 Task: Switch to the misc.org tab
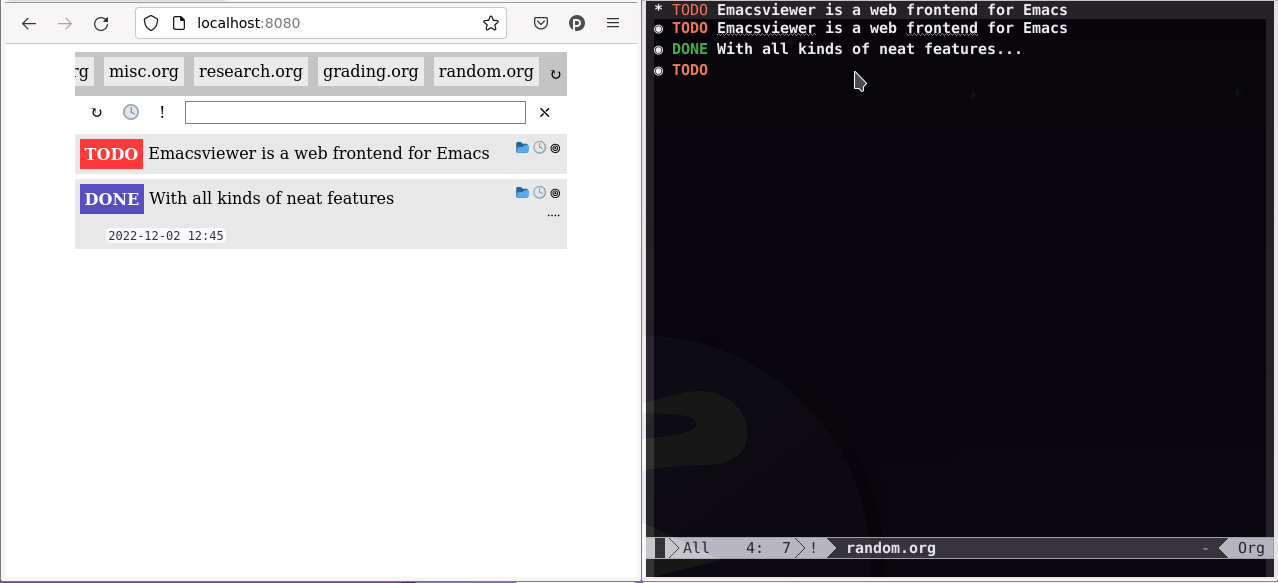pyautogui.click(x=144, y=71)
